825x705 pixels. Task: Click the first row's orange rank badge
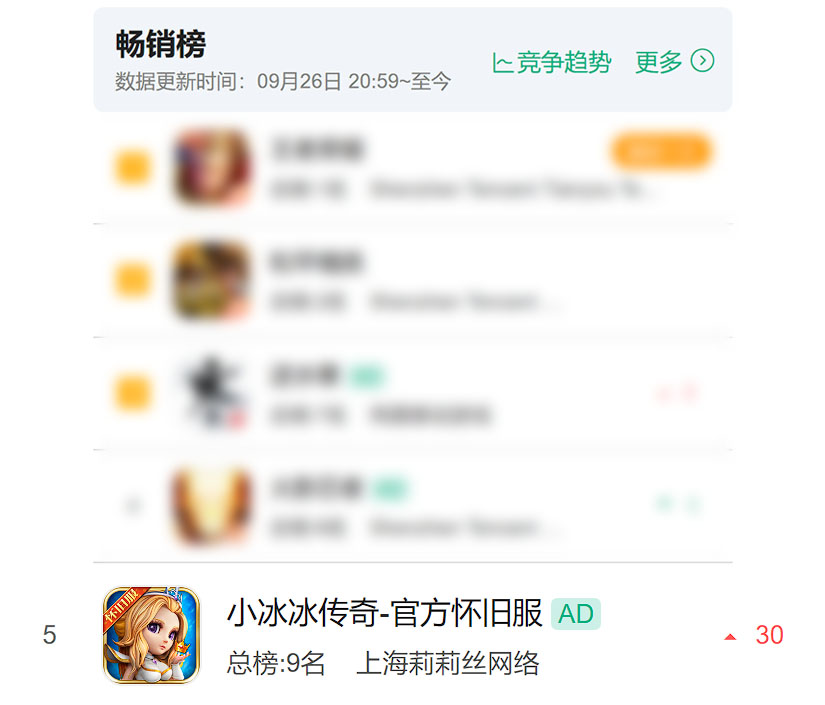133,168
